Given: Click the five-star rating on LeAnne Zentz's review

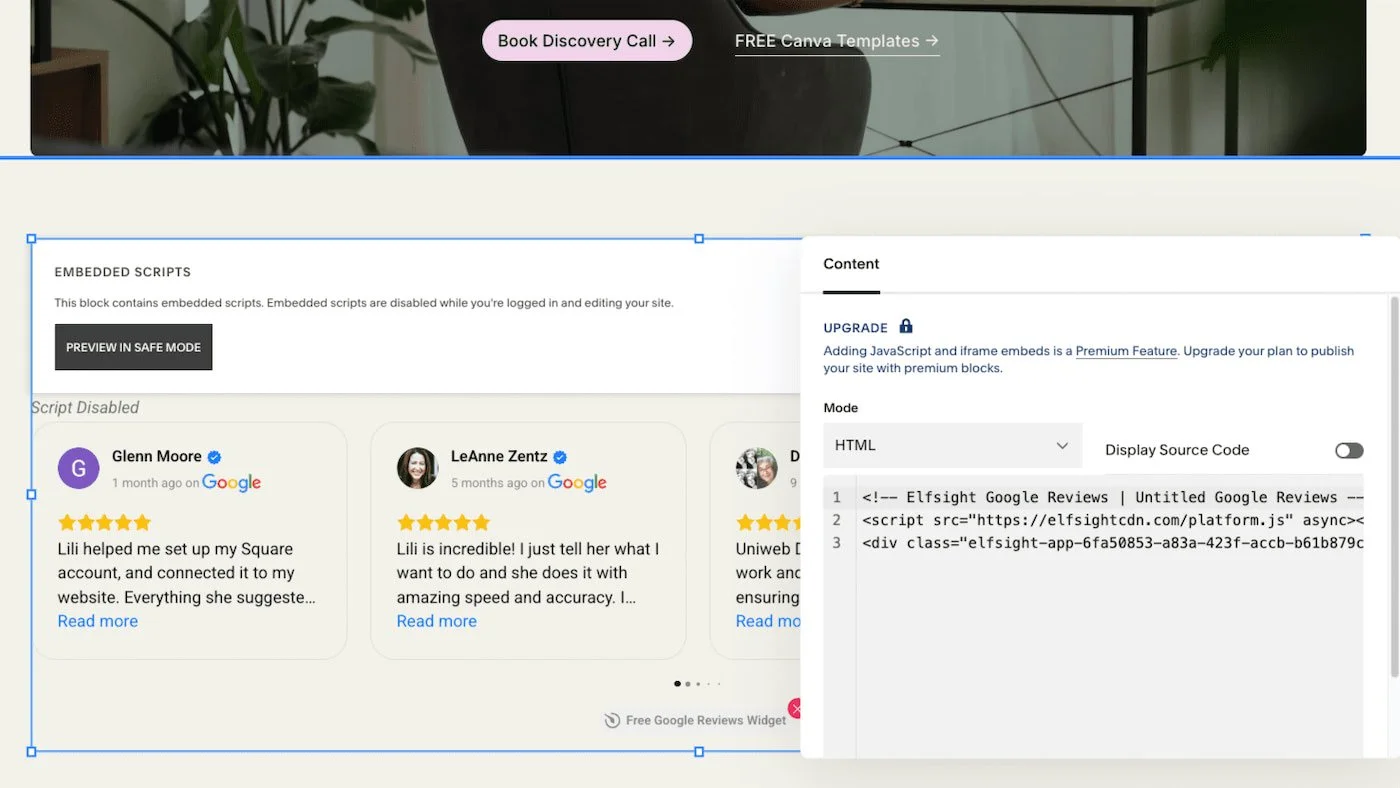Looking at the screenshot, I should pos(443,522).
